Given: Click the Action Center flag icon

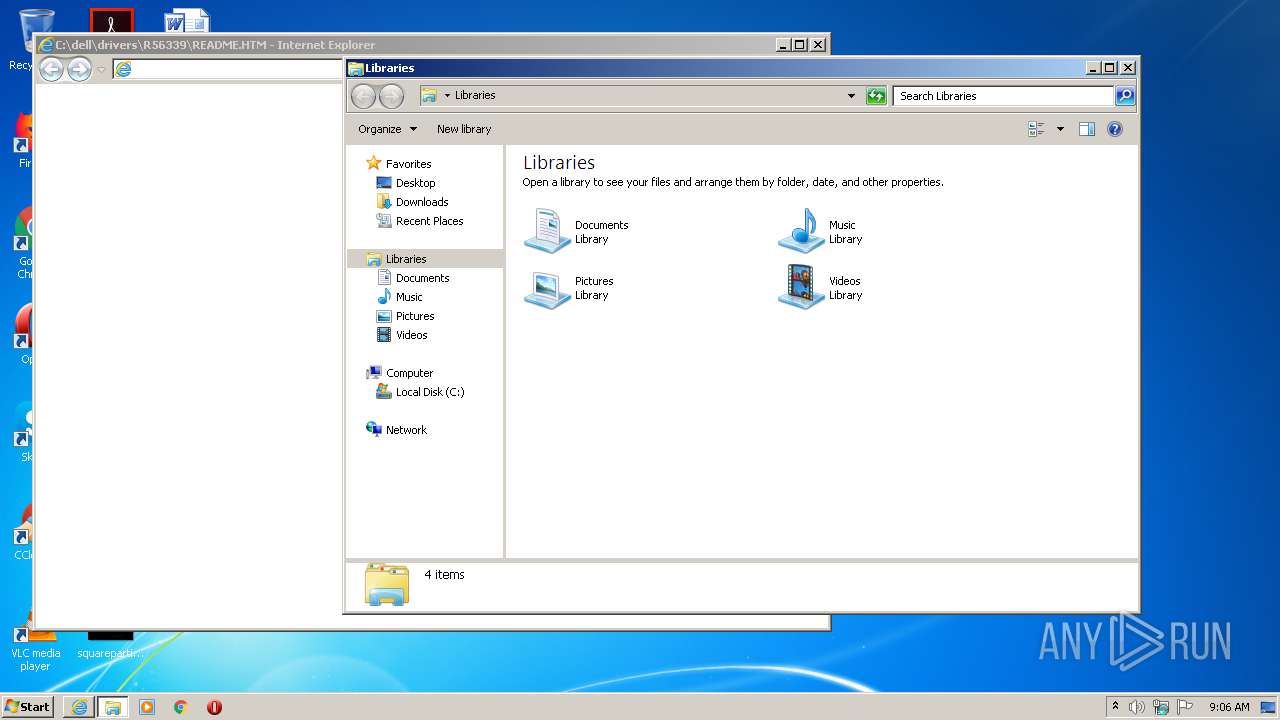Looking at the screenshot, I should coord(1185,707).
